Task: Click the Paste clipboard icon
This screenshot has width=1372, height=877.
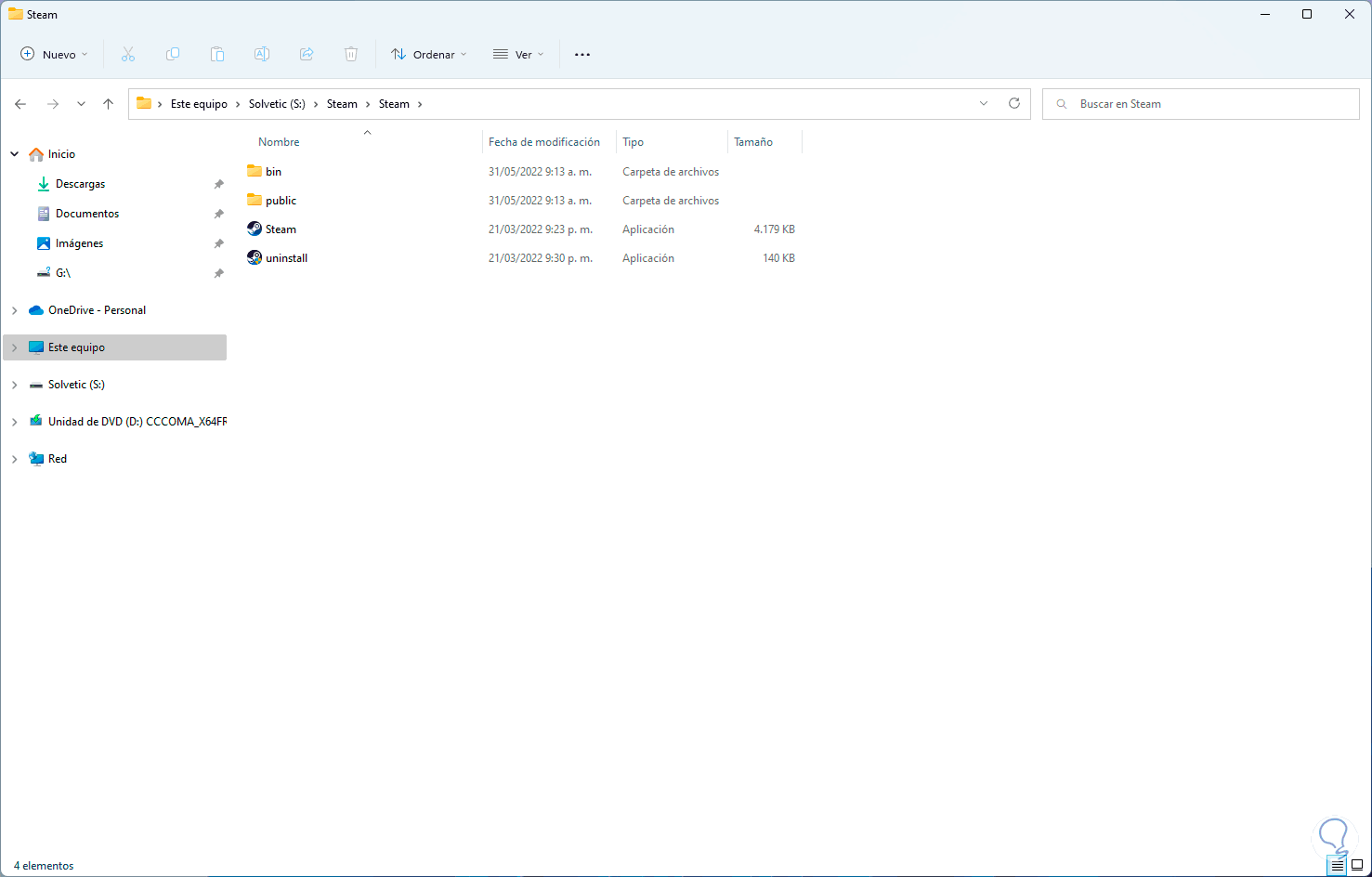Action: 217,55
